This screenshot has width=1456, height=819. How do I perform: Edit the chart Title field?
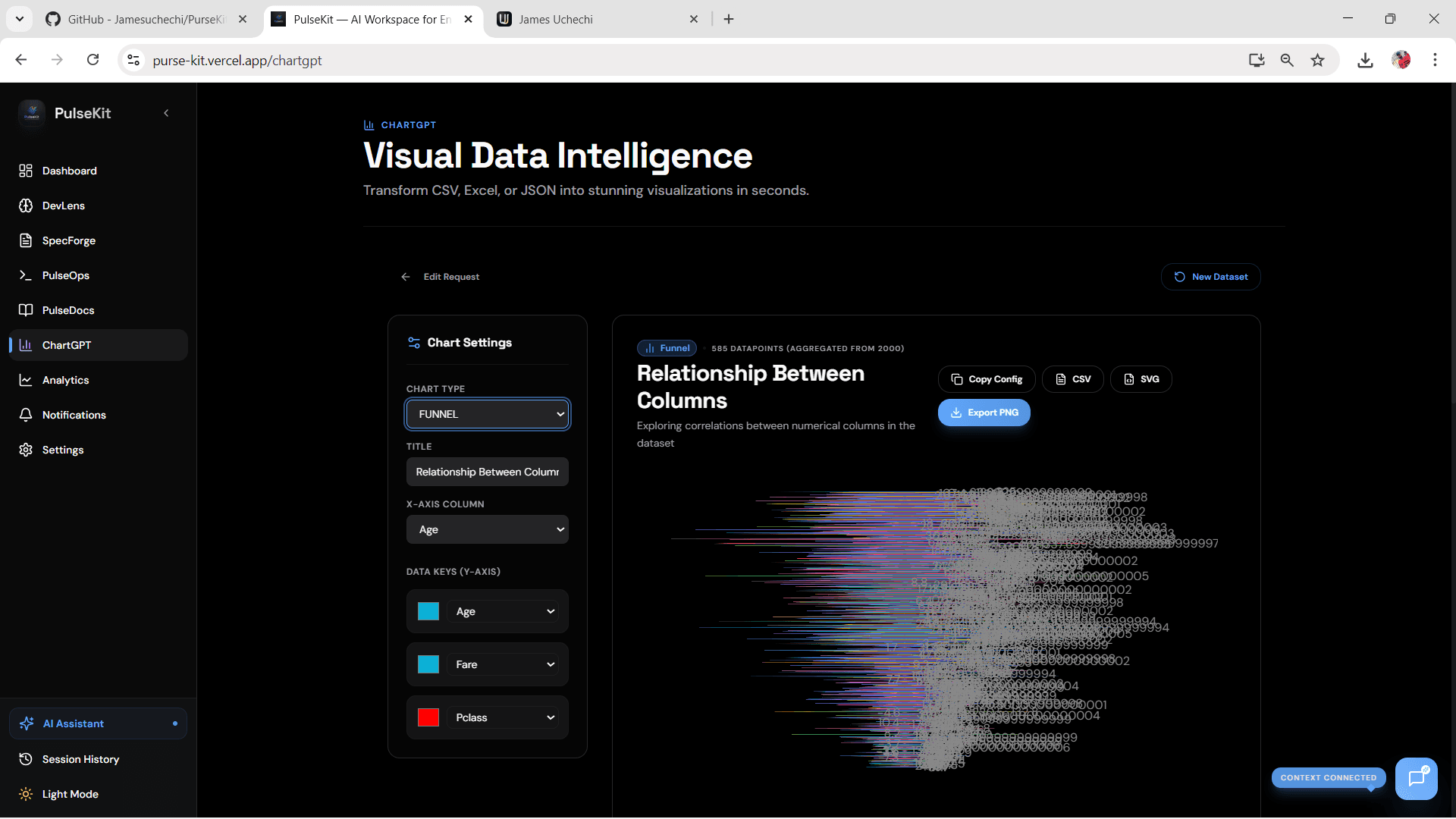[x=488, y=472]
